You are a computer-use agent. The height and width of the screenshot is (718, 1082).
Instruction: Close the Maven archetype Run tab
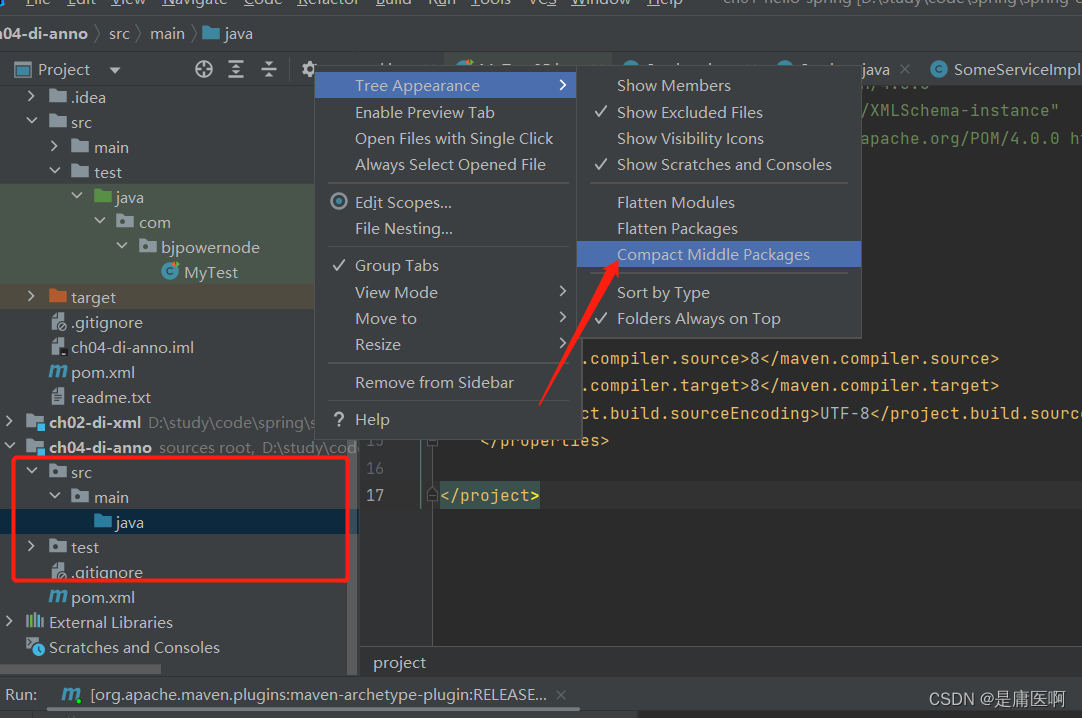click(x=561, y=695)
